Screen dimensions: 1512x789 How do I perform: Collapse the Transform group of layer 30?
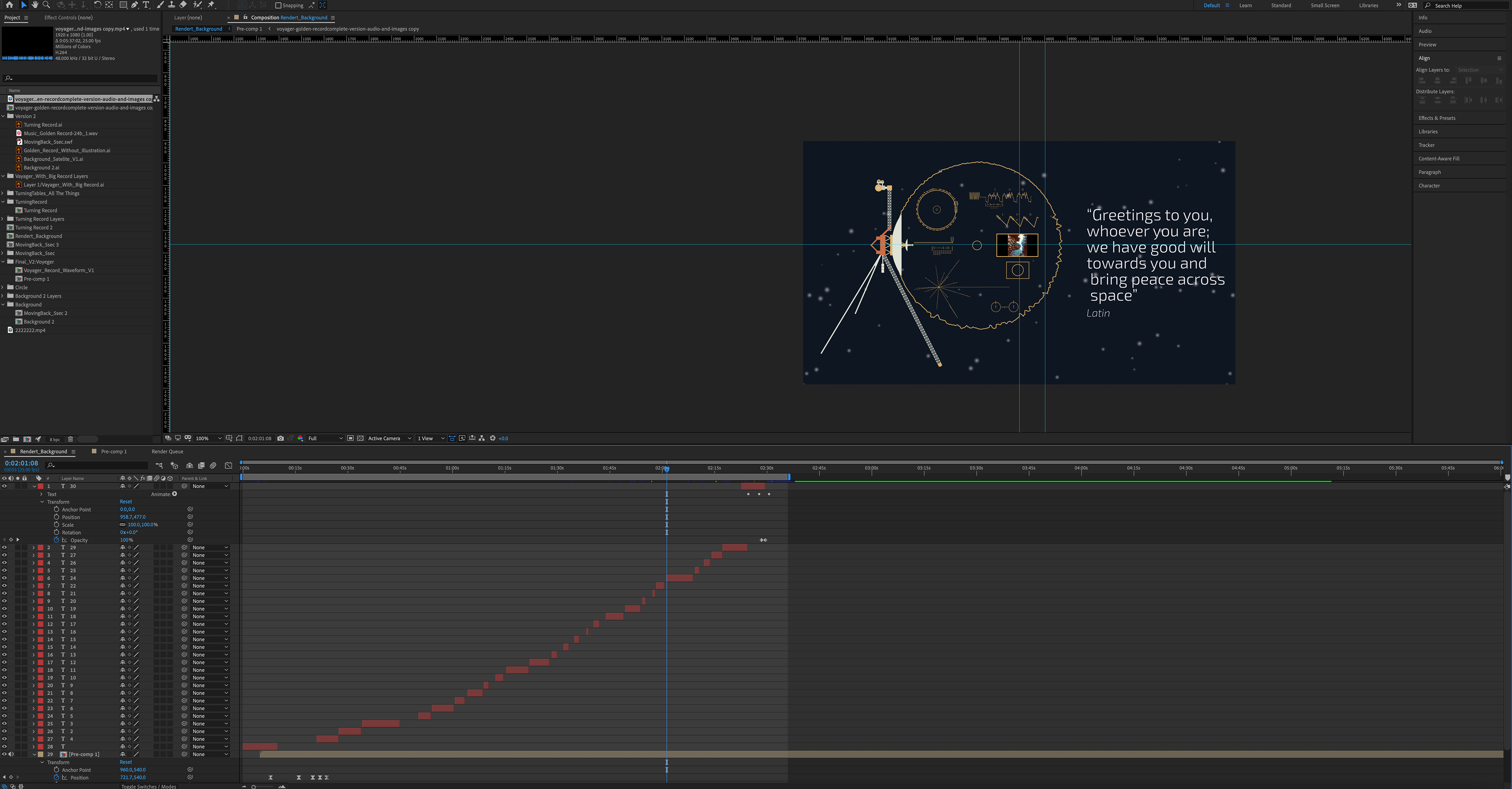pyautogui.click(x=42, y=502)
